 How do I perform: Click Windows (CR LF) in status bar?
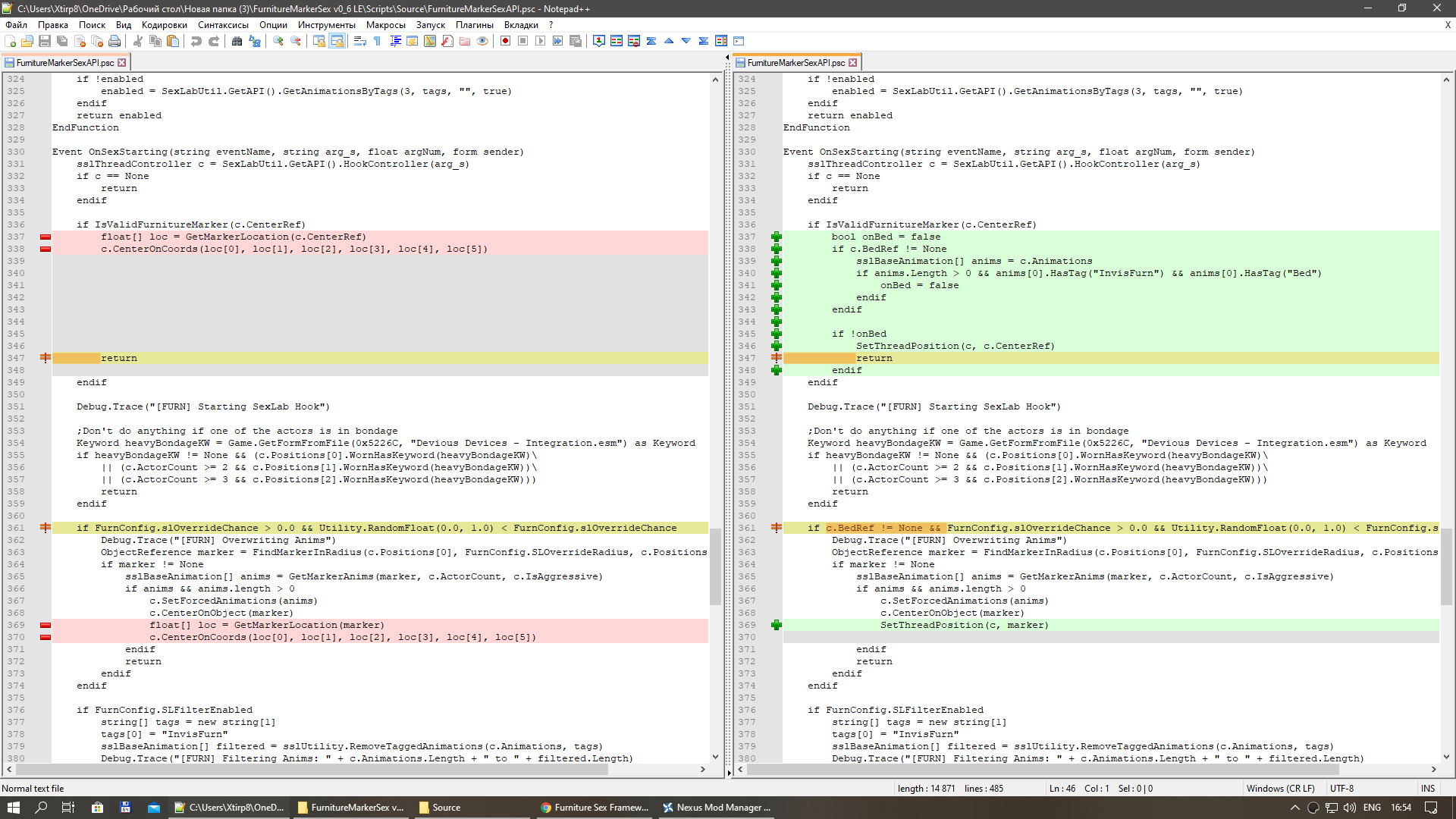coord(1280,789)
